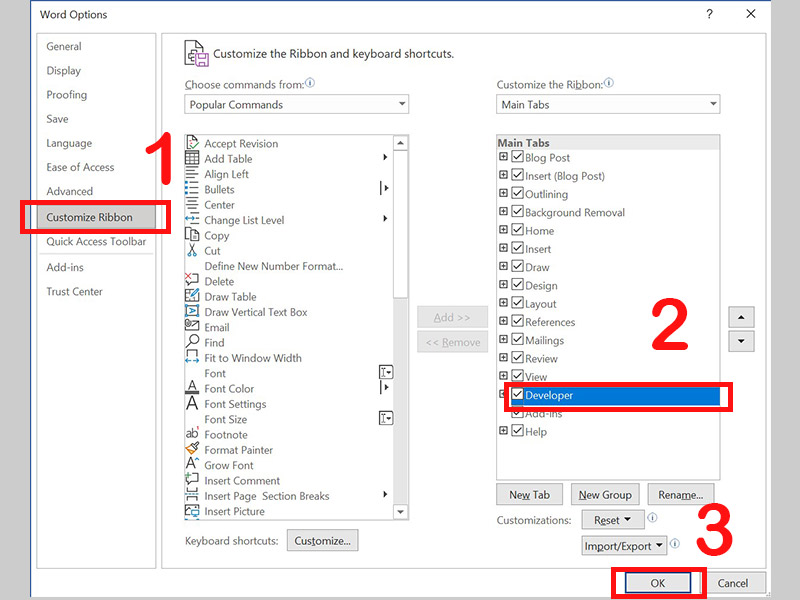This screenshot has width=800, height=600.
Task: Click info icon next to Reset
Action: 652,518
